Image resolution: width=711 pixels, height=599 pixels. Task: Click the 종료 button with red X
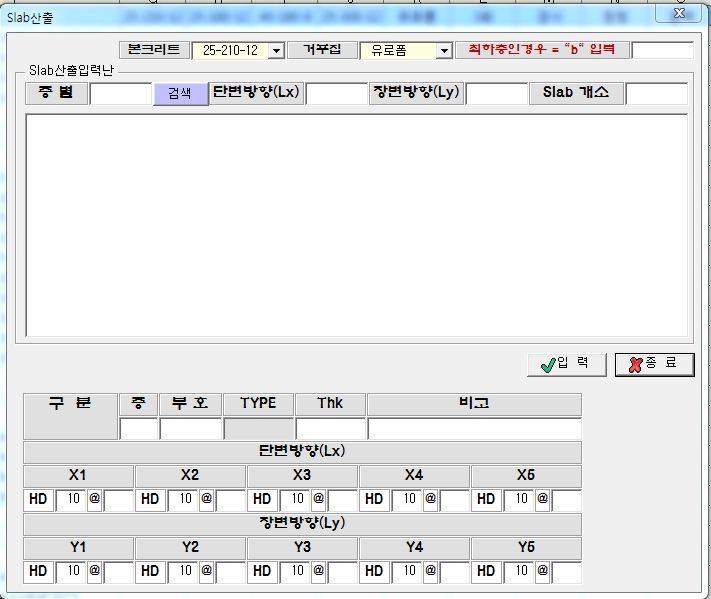coord(654,364)
